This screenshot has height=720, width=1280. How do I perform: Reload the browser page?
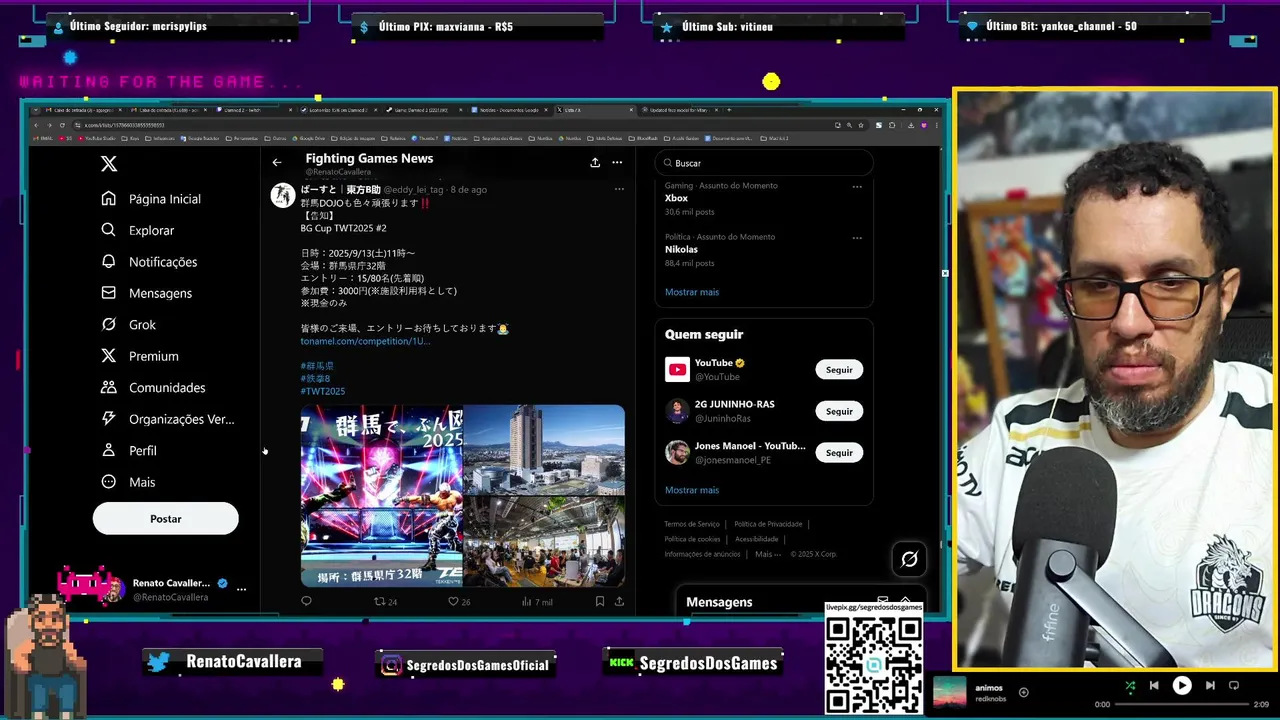[x=62, y=125]
